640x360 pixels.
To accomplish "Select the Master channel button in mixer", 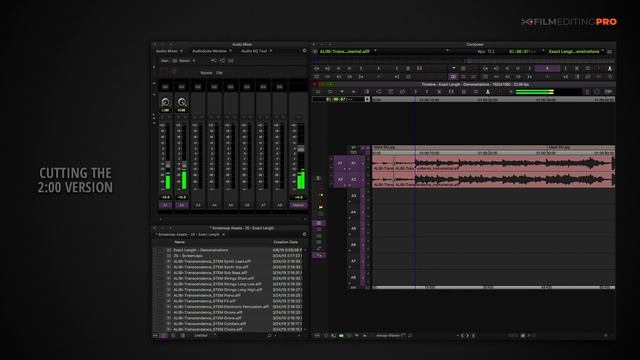I will (x=298, y=205).
